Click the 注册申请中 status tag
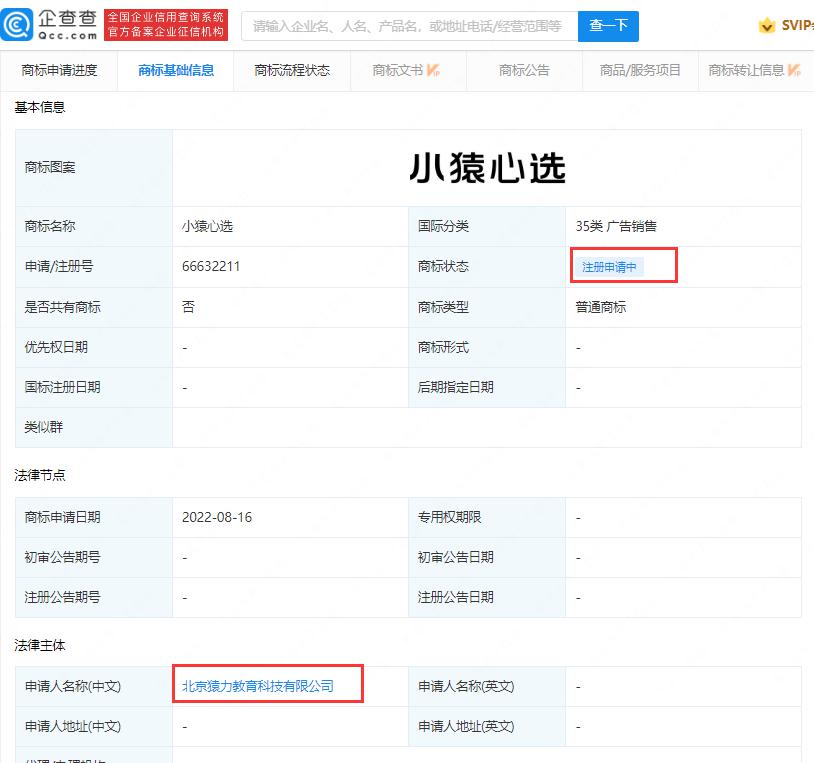The width and height of the screenshot is (814, 763). [x=608, y=267]
